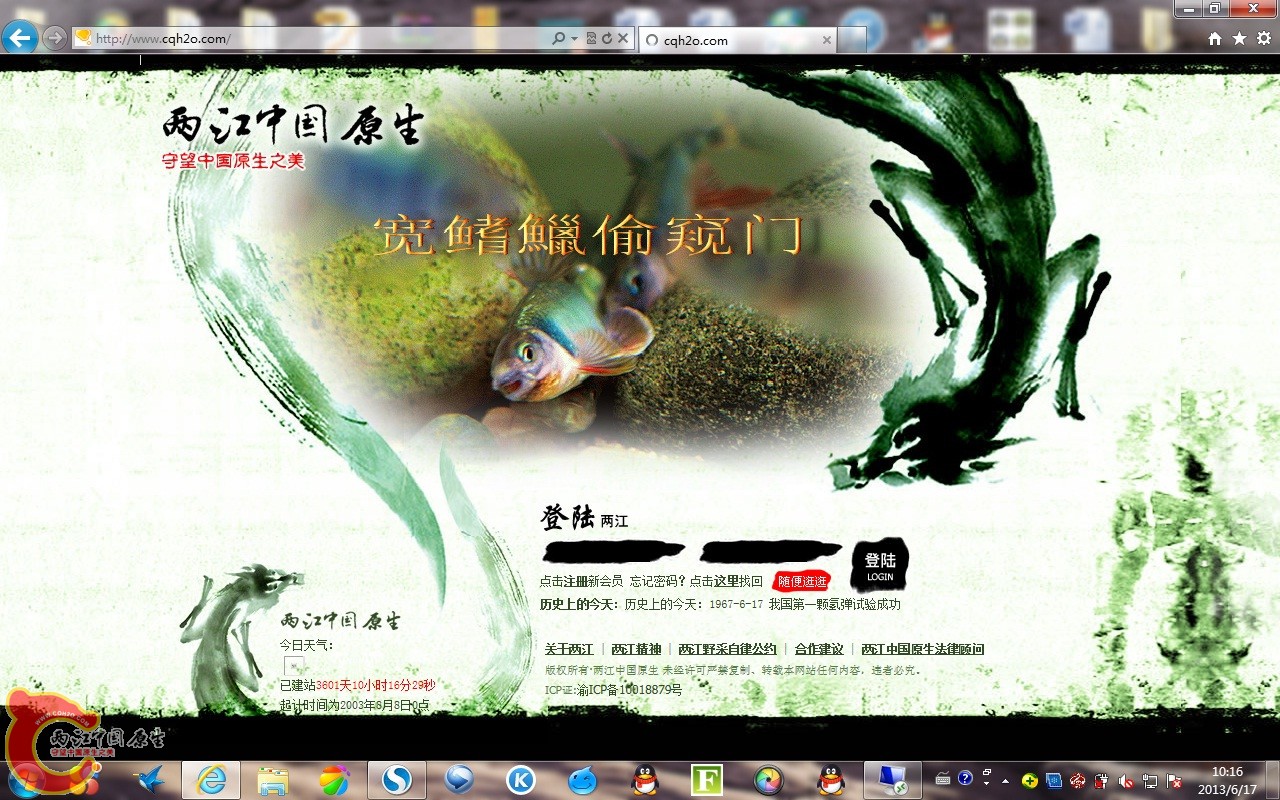This screenshot has height=800, width=1280.
Task: Click the second ink-brush password field
Action: point(771,550)
